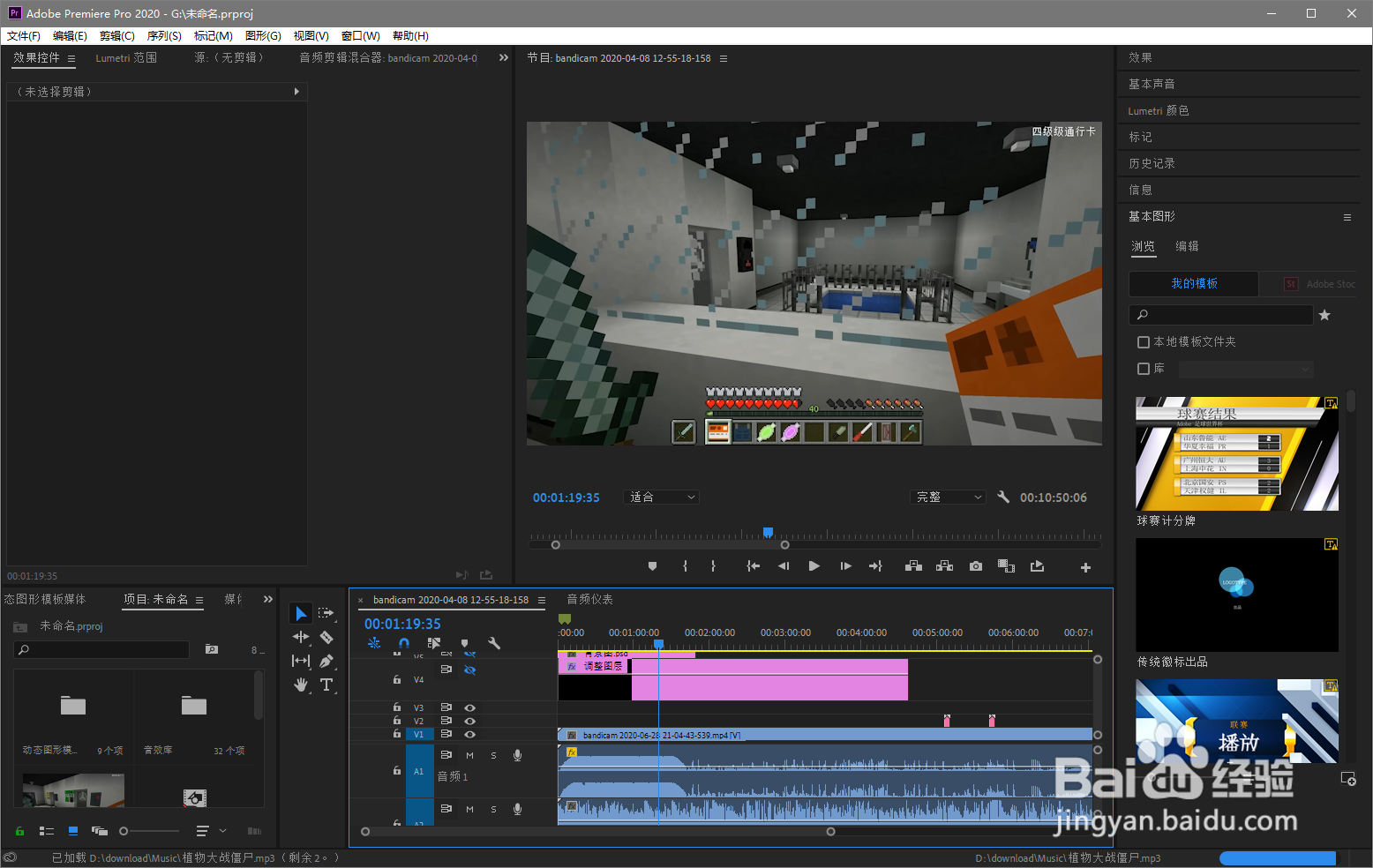Select the Ripple Edit tool
The image size is (1373, 868).
click(301, 637)
